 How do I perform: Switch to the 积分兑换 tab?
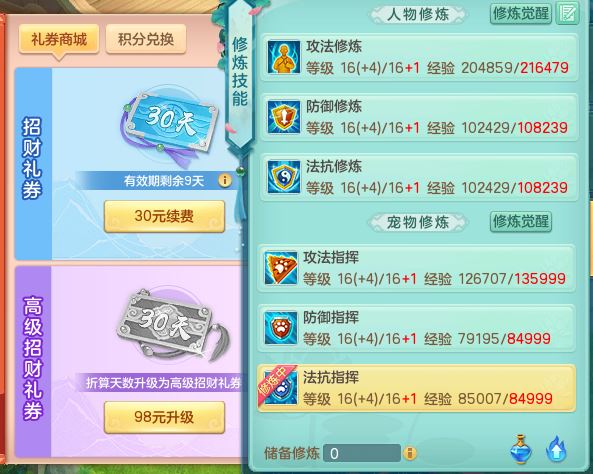click(x=146, y=39)
